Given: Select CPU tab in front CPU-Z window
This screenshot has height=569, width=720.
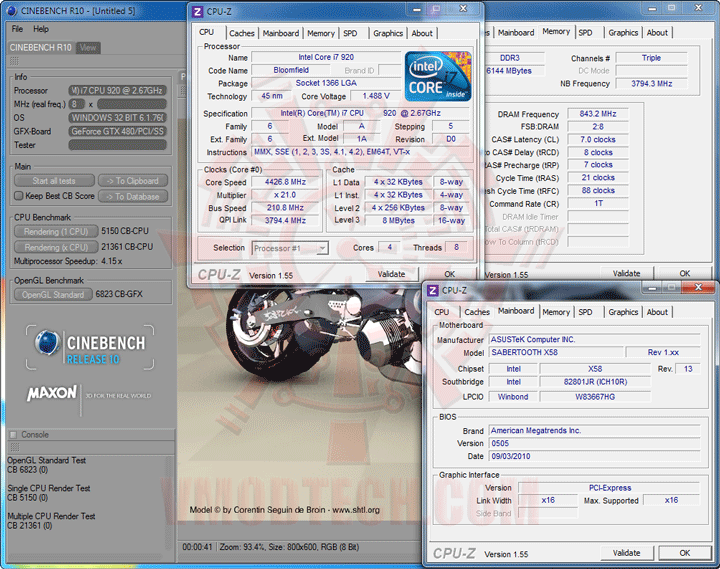Looking at the screenshot, I should click(206, 32).
